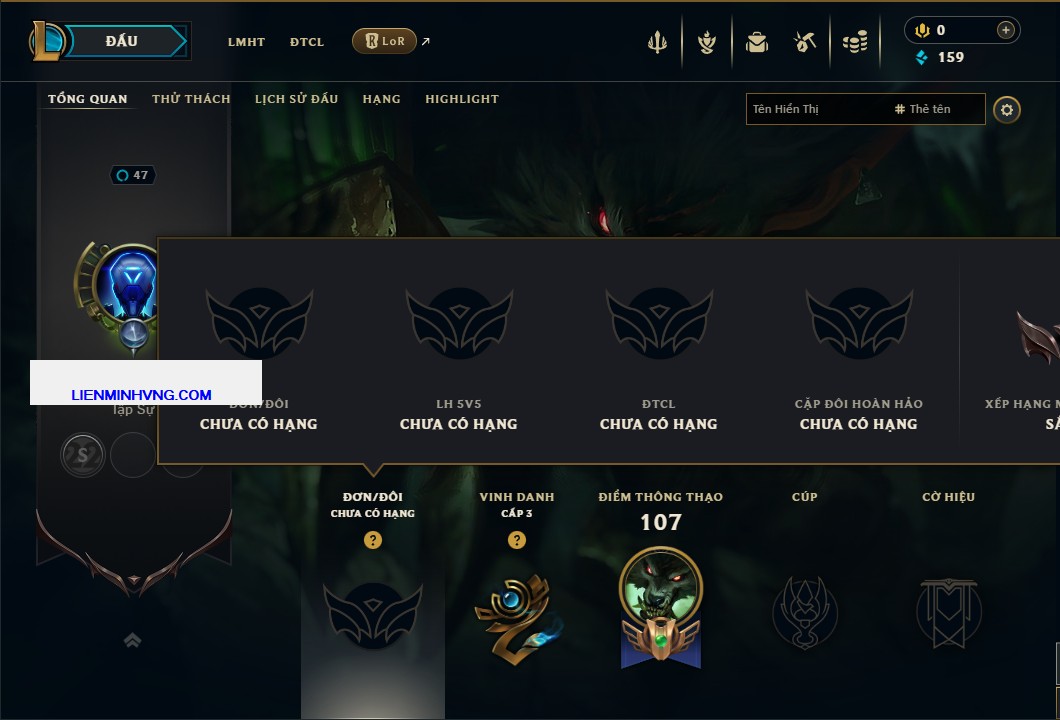The height and width of the screenshot is (720, 1060).
Task: Switch to the Thử Thách tab
Action: pyautogui.click(x=191, y=99)
